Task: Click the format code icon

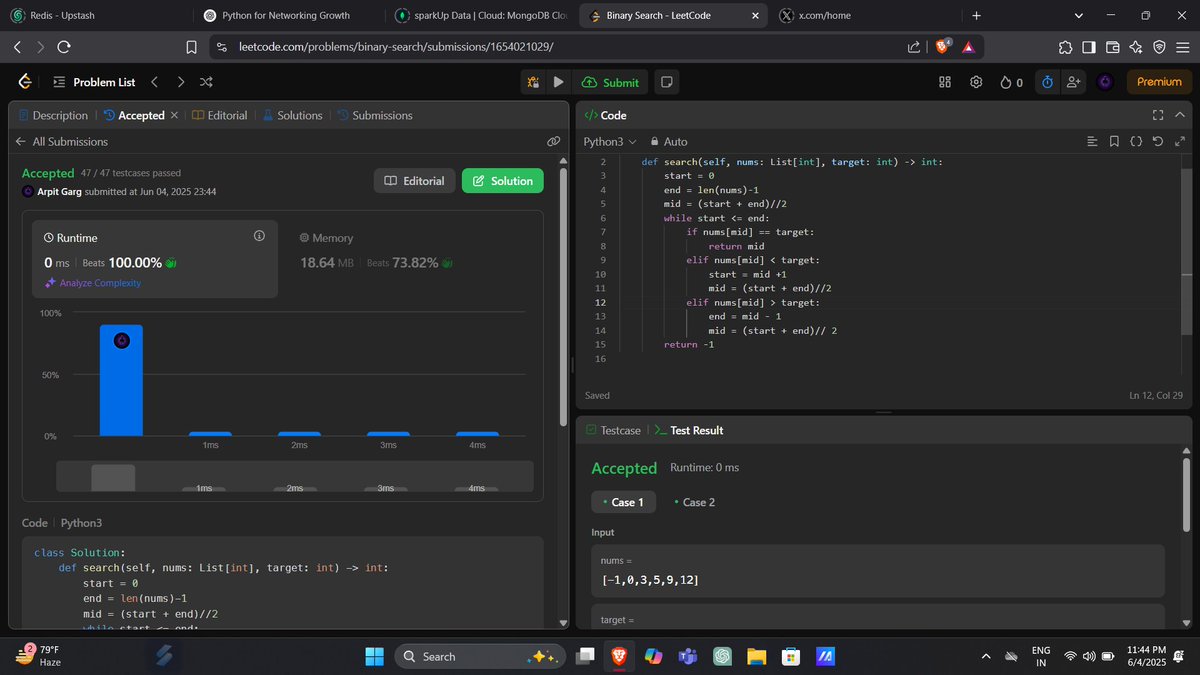Action: click(x=1092, y=142)
